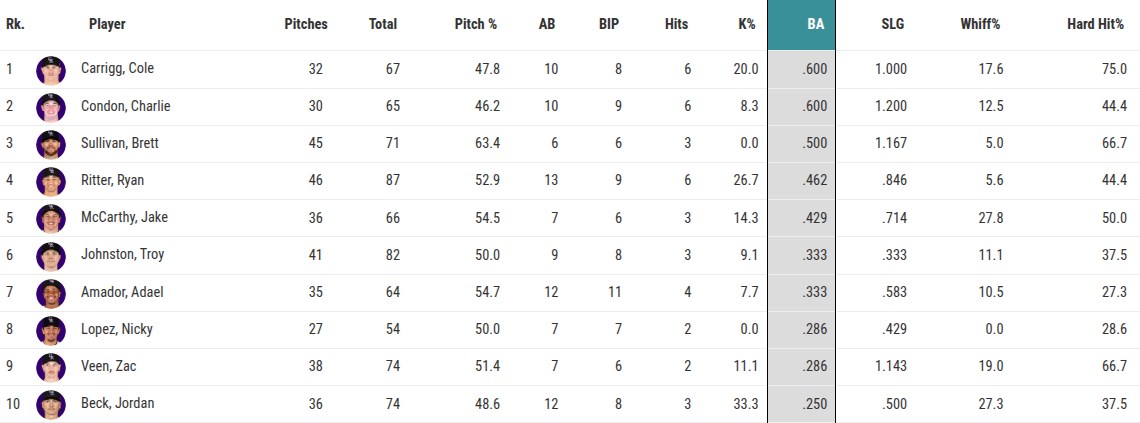This screenshot has width=1140, height=423.
Task: Click Jordan Beck's player headshot
Action: [50, 404]
